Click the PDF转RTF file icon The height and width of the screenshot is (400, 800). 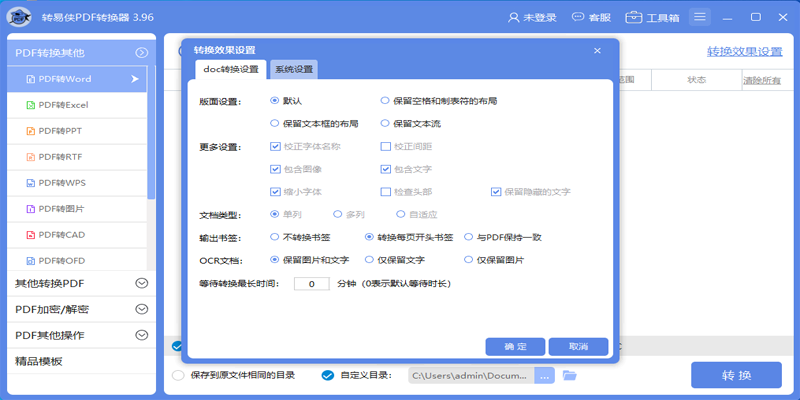(x=30, y=157)
